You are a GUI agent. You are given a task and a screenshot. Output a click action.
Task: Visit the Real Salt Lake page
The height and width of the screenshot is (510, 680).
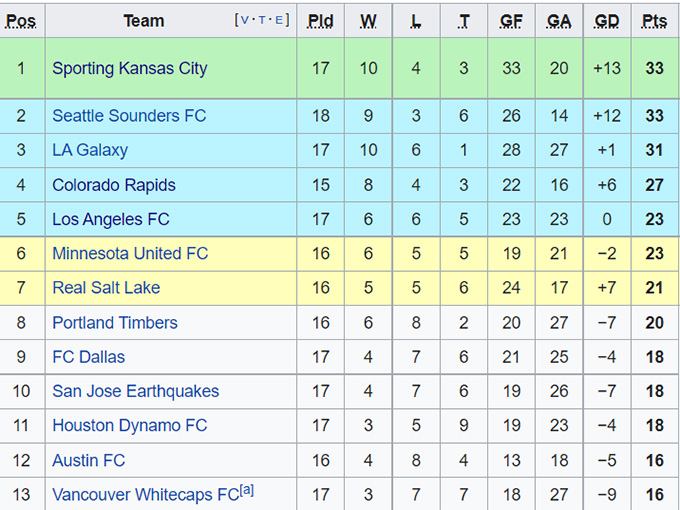click(106, 288)
